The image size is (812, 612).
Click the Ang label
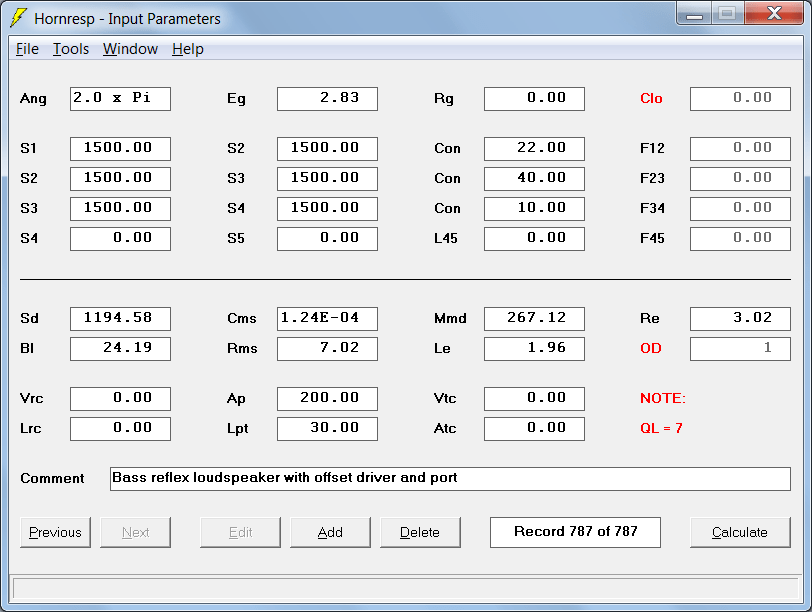[33, 99]
